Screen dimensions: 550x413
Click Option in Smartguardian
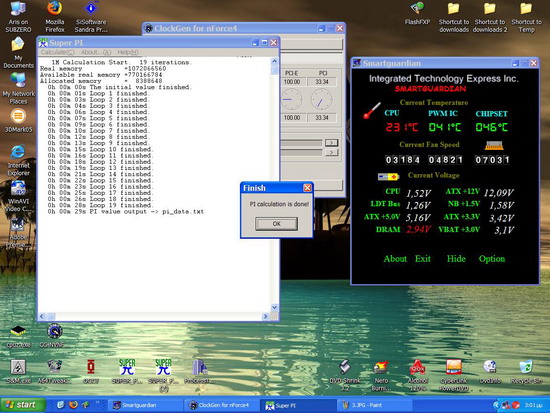pos(492,259)
